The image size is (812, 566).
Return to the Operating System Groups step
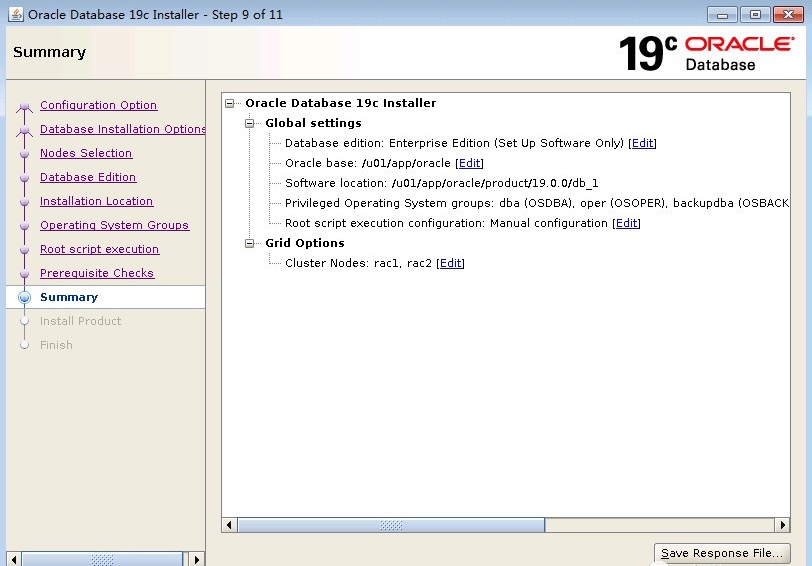[x=114, y=225]
